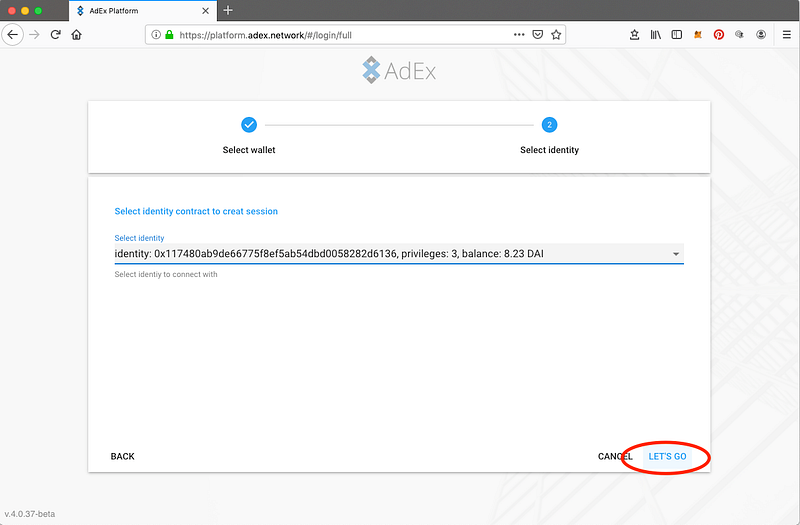The height and width of the screenshot is (525, 800).
Task: Close the AdEx Platform tab
Action: tap(206, 11)
